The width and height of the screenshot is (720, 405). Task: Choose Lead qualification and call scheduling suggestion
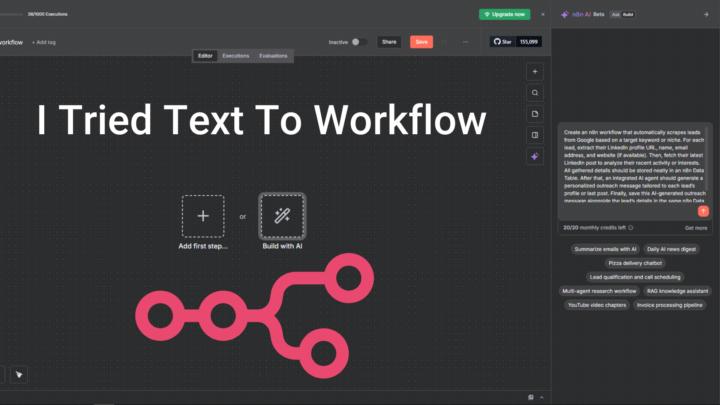(635, 277)
